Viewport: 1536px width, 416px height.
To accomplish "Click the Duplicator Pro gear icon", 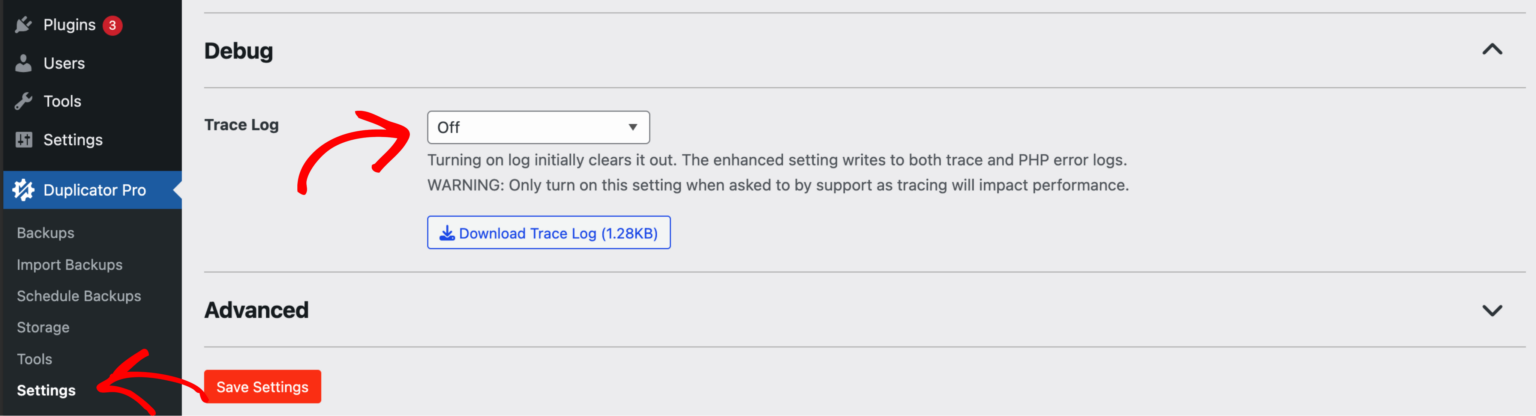I will click(x=24, y=190).
